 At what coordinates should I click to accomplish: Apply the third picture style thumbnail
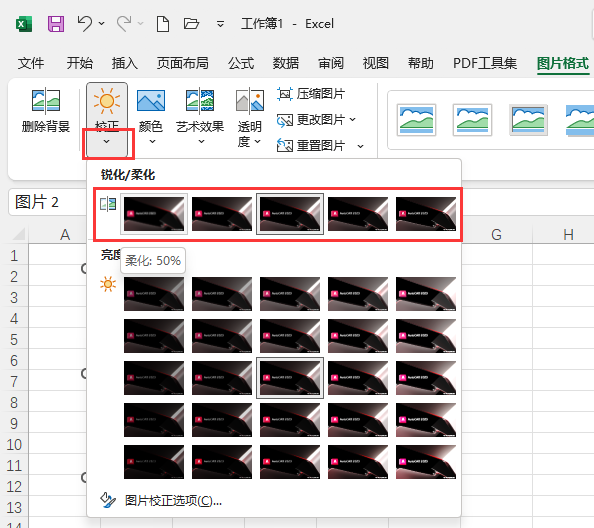(528, 120)
